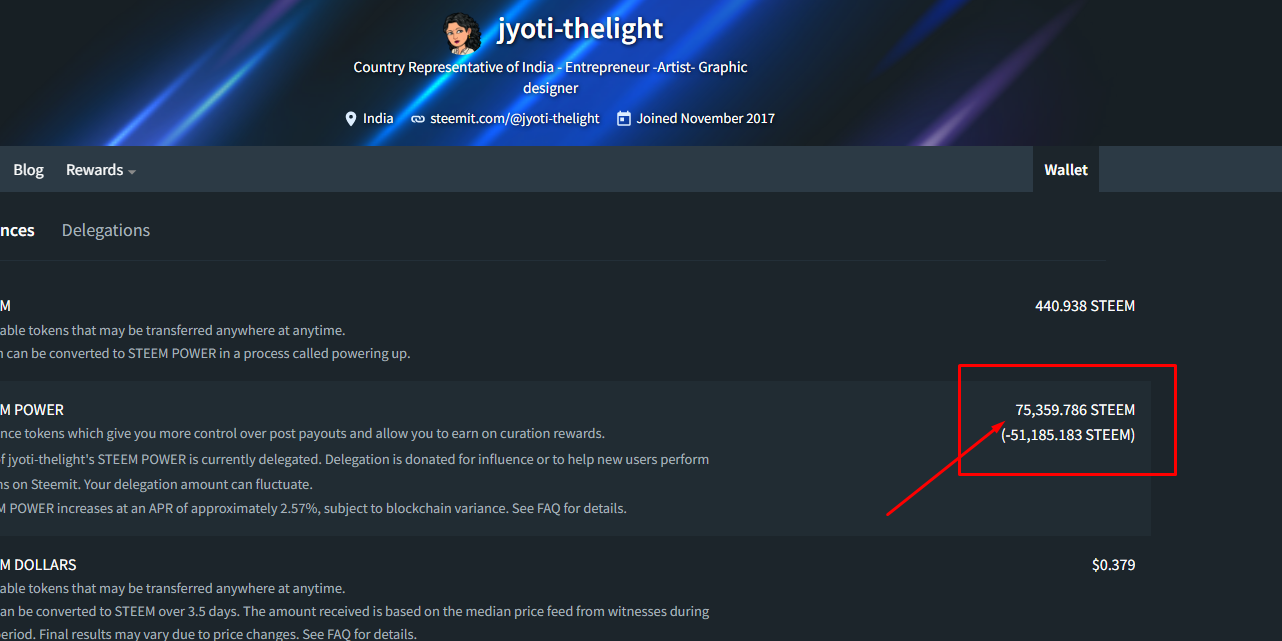The image size is (1282, 641).
Task: Click the Joined November 2017 text
Action: 706,118
